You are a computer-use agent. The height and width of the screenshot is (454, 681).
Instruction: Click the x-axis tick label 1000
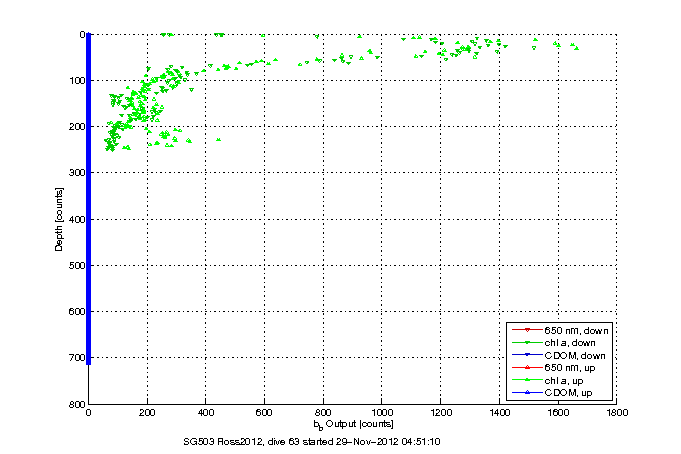point(381,413)
